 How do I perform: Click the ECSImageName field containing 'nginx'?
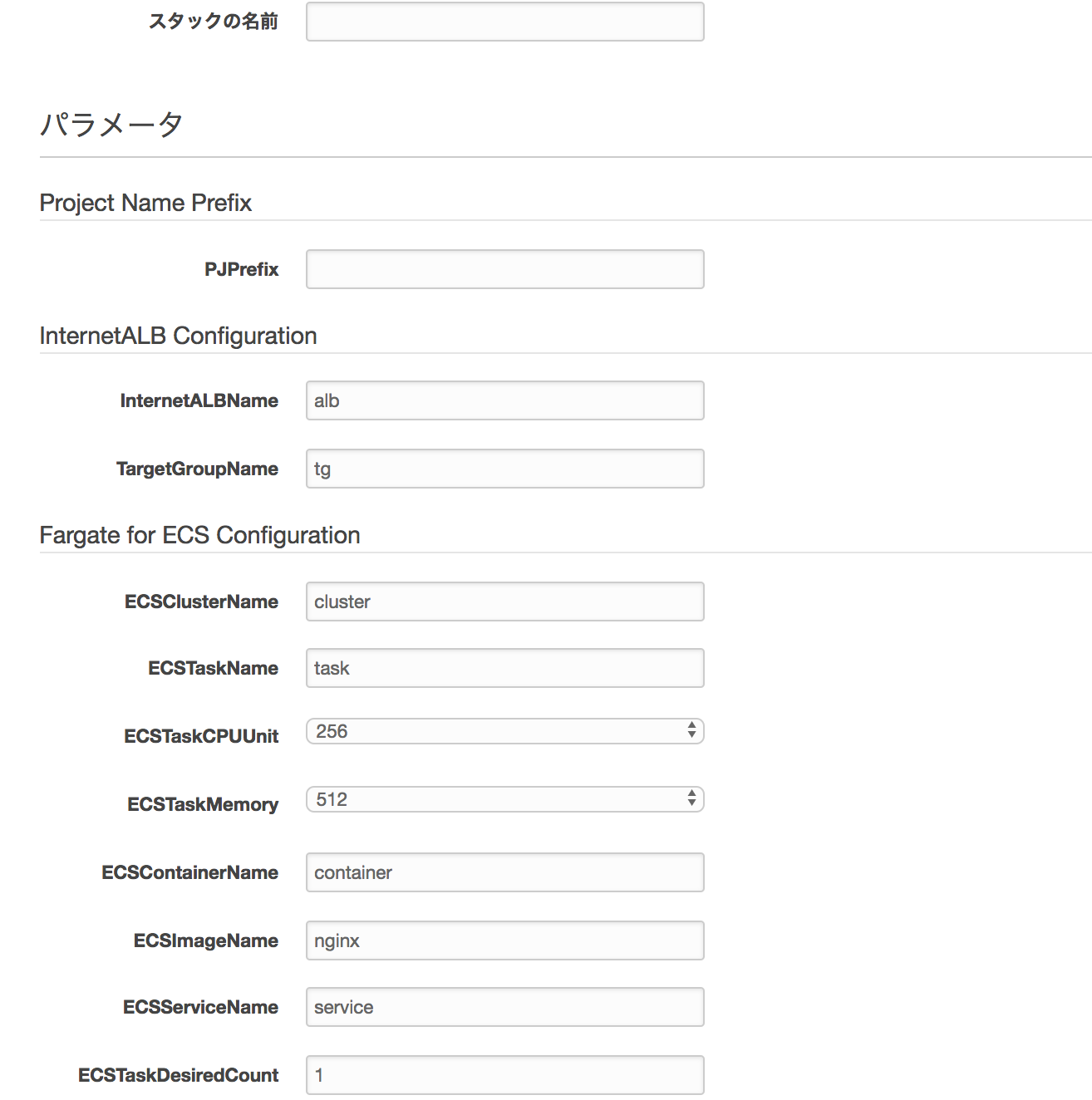[504, 940]
